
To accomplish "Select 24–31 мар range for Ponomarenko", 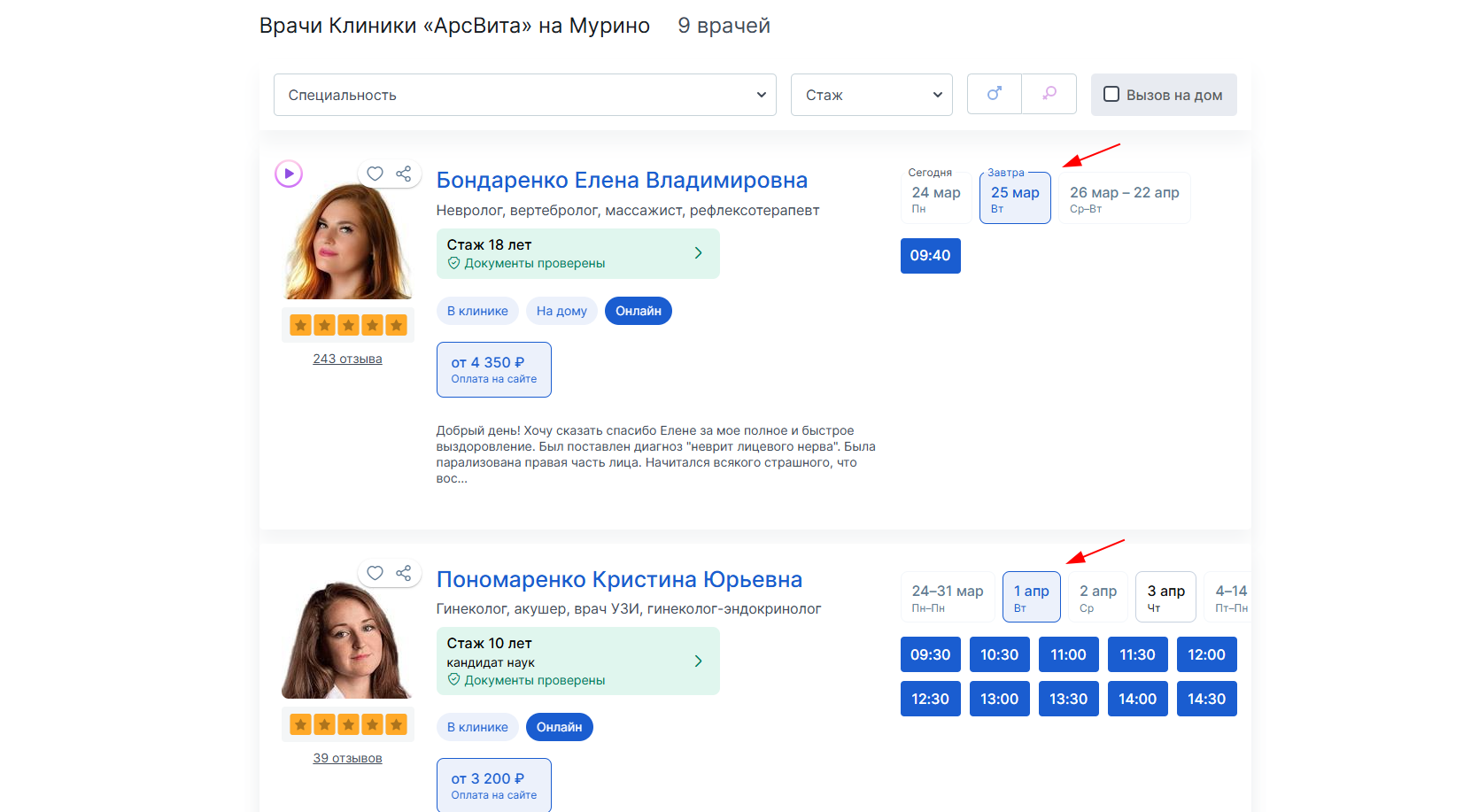I will coord(948,597).
